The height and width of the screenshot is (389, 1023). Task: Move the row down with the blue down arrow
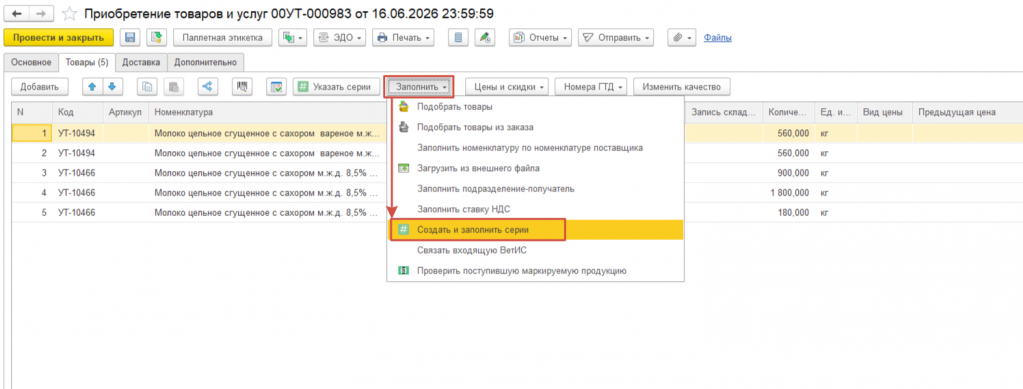click(112, 86)
